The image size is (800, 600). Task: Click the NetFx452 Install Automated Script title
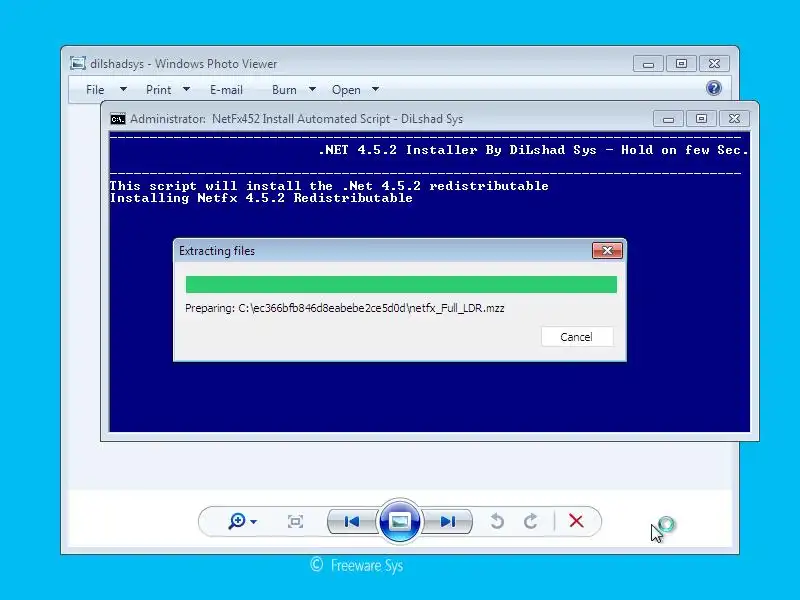tap(296, 119)
